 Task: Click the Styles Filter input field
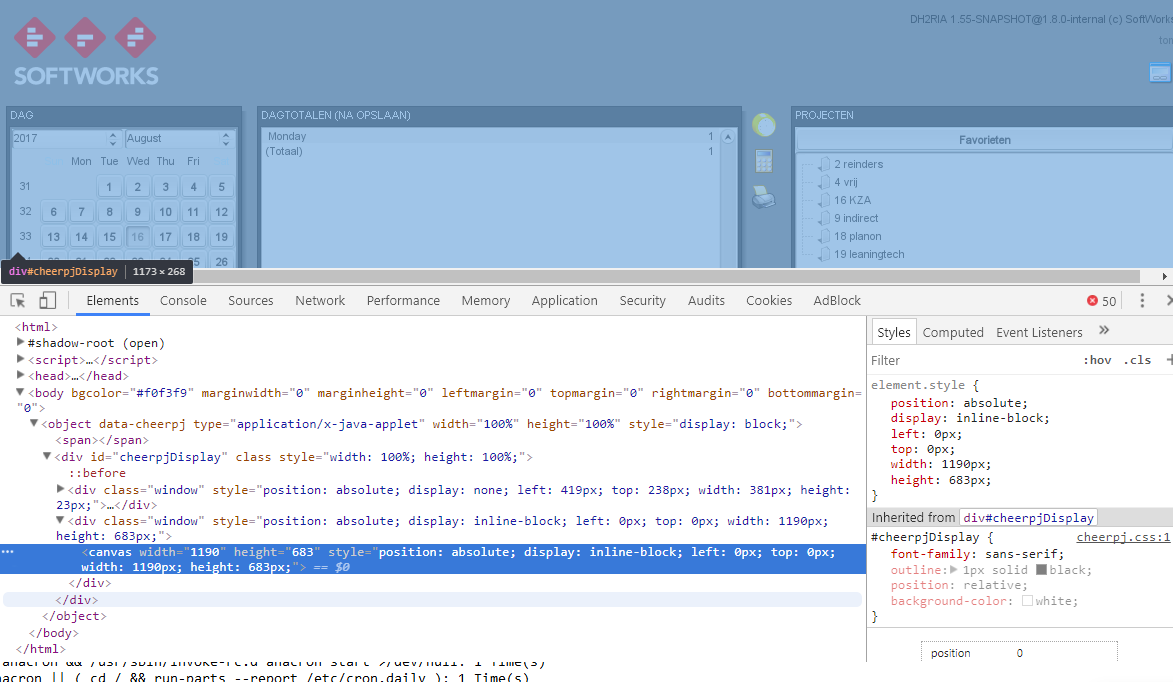[973, 360]
